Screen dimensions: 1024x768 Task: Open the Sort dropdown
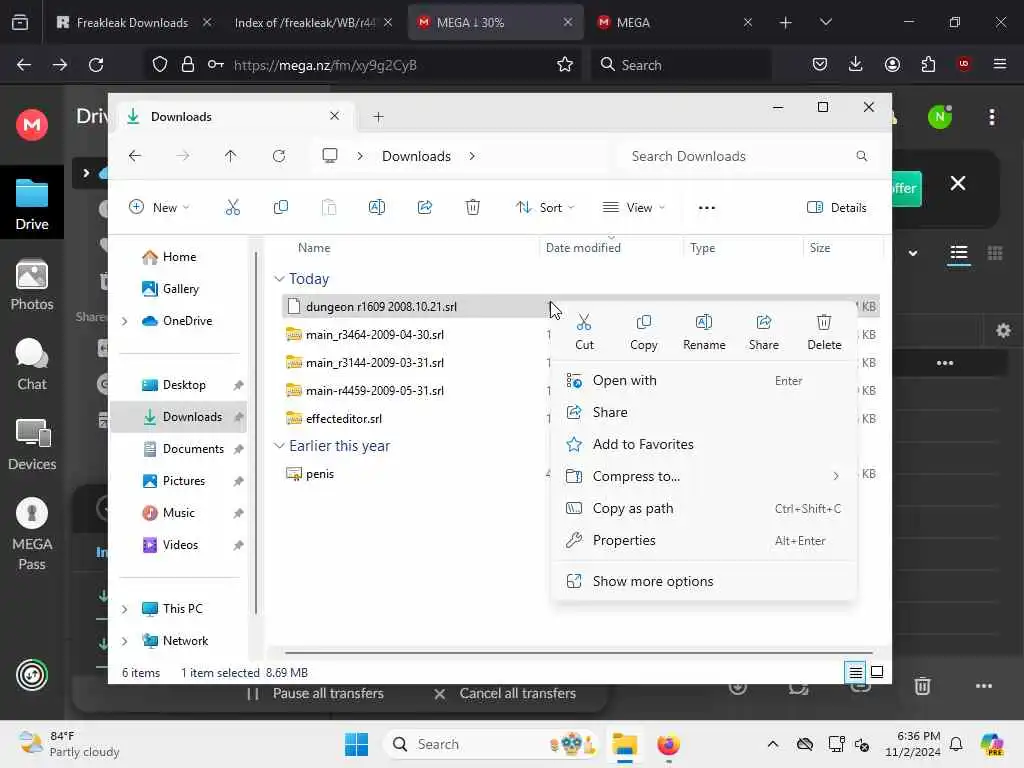545,208
